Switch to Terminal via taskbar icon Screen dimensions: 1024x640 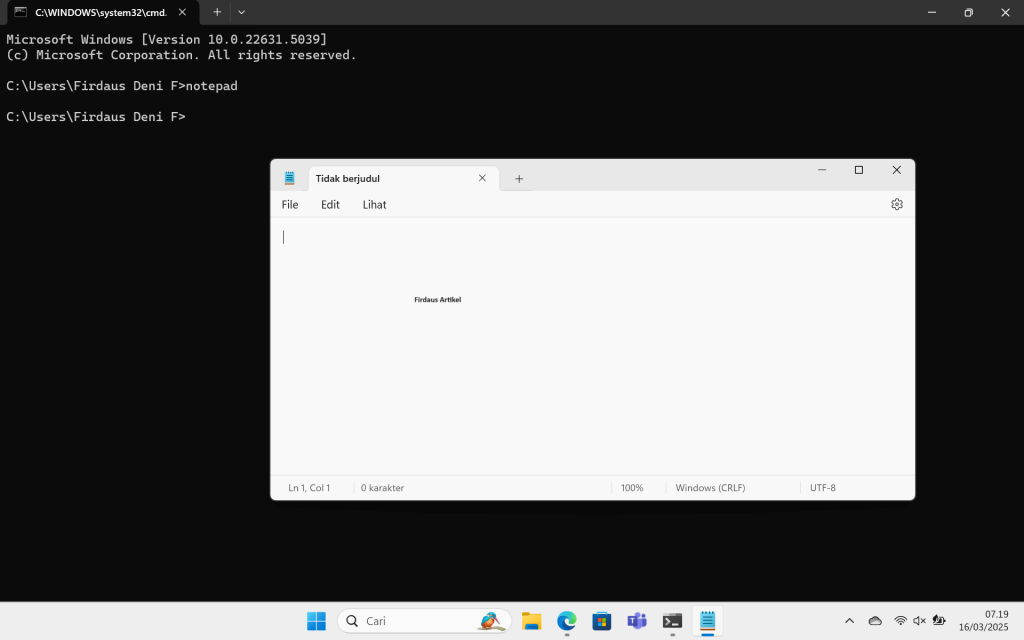coord(672,621)
